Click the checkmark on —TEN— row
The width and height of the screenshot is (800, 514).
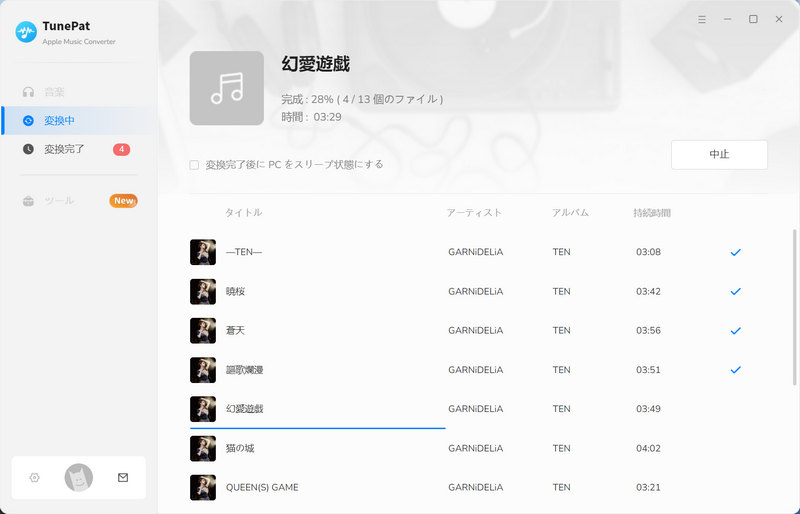[x=735, y=252]
